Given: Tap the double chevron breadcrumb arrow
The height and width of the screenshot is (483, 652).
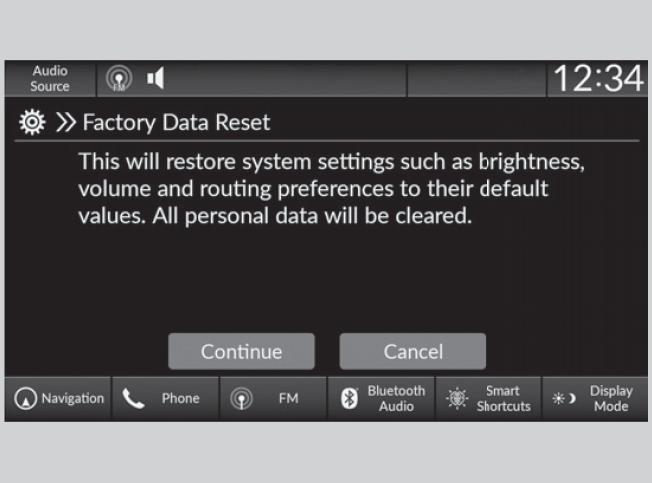Looking at the screenshot, I should (65, 123).
